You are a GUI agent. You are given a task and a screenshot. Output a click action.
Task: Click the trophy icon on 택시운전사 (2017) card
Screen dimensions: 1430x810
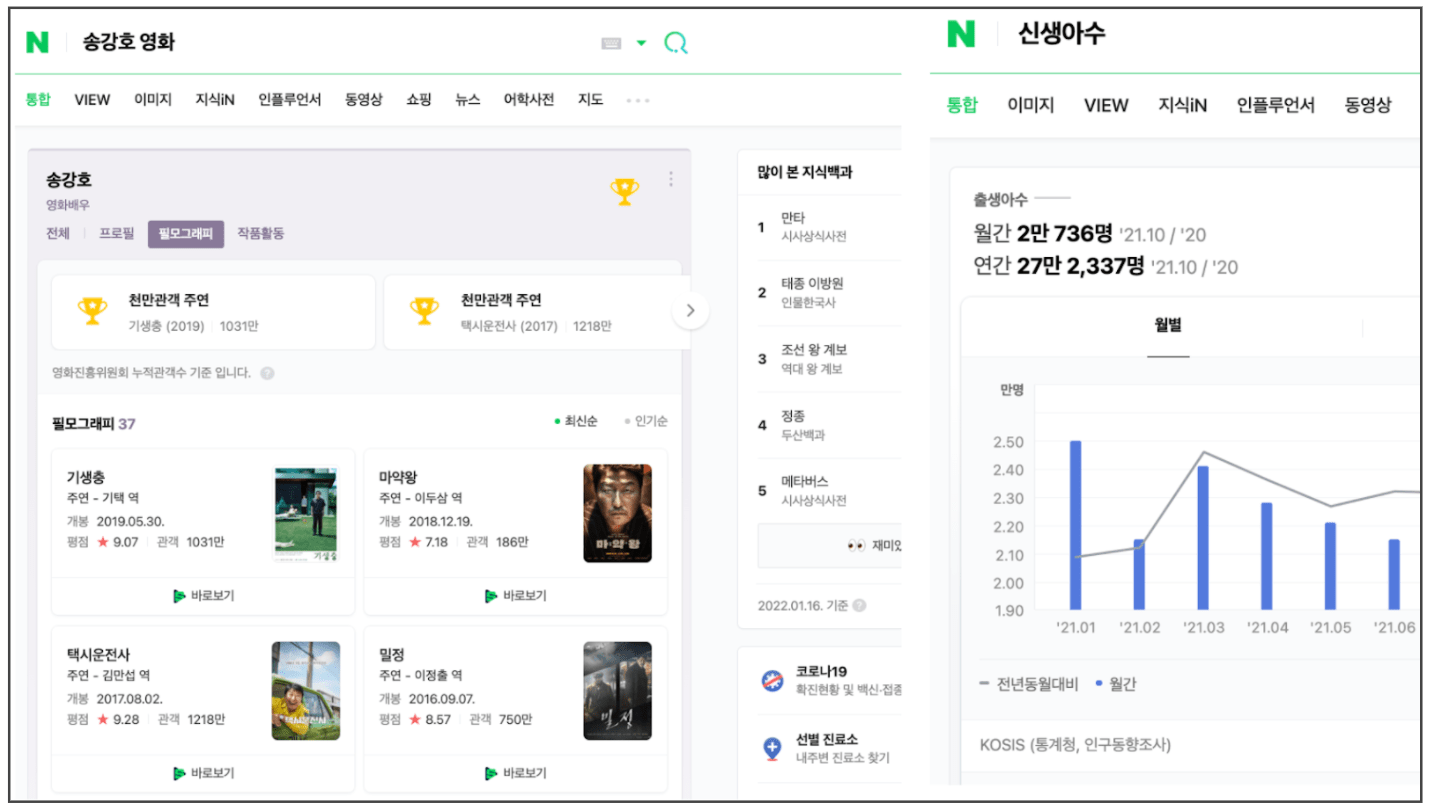point(425,311)
